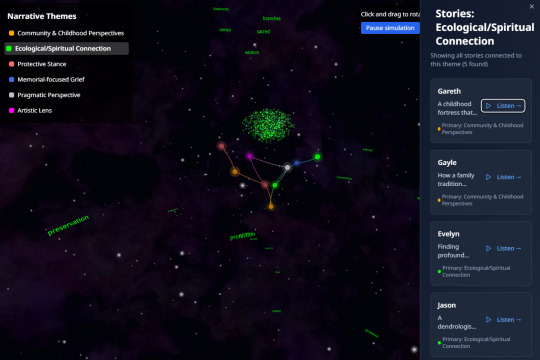Click Gayle's 'How a family tradition...' summary
This screenshot has width=540, height=360.
tap(456, 179)
